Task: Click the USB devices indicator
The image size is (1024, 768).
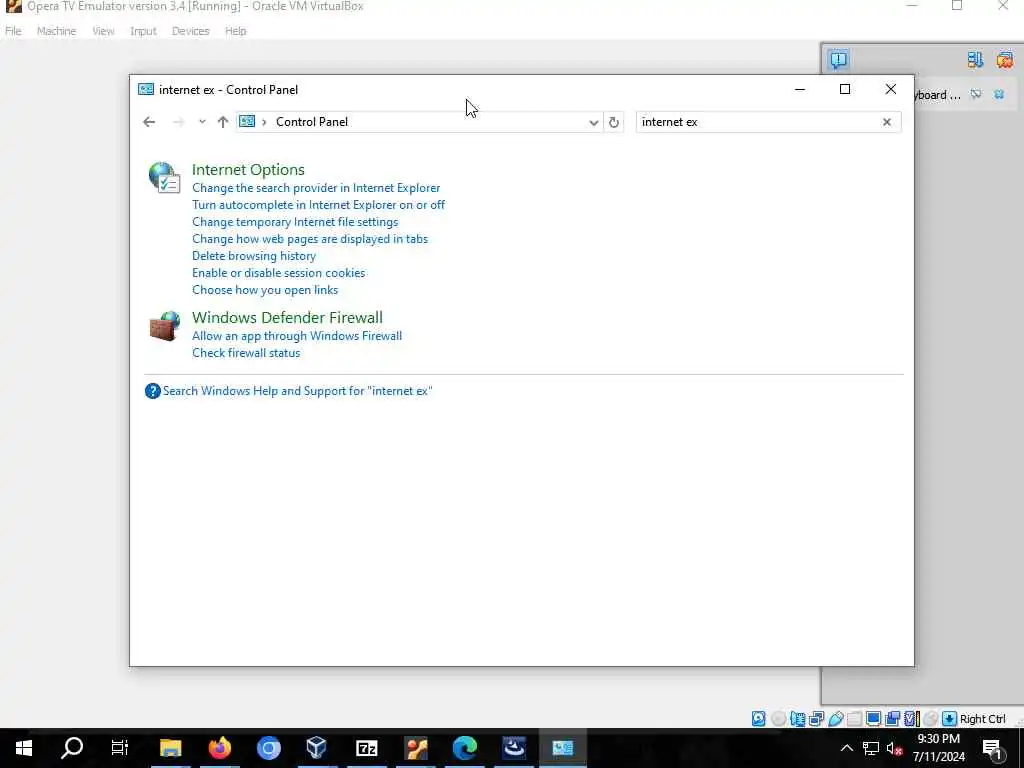Action: [x=836, y=719]
